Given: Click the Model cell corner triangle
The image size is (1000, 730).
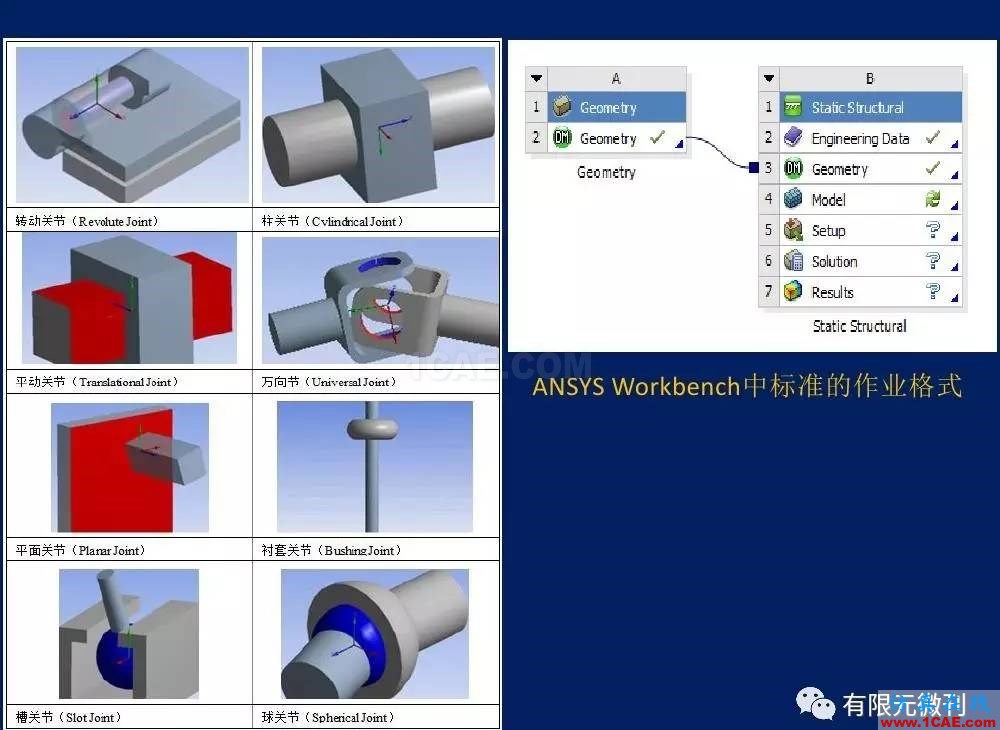Looking at the screenshot, I should coord(954,205).
